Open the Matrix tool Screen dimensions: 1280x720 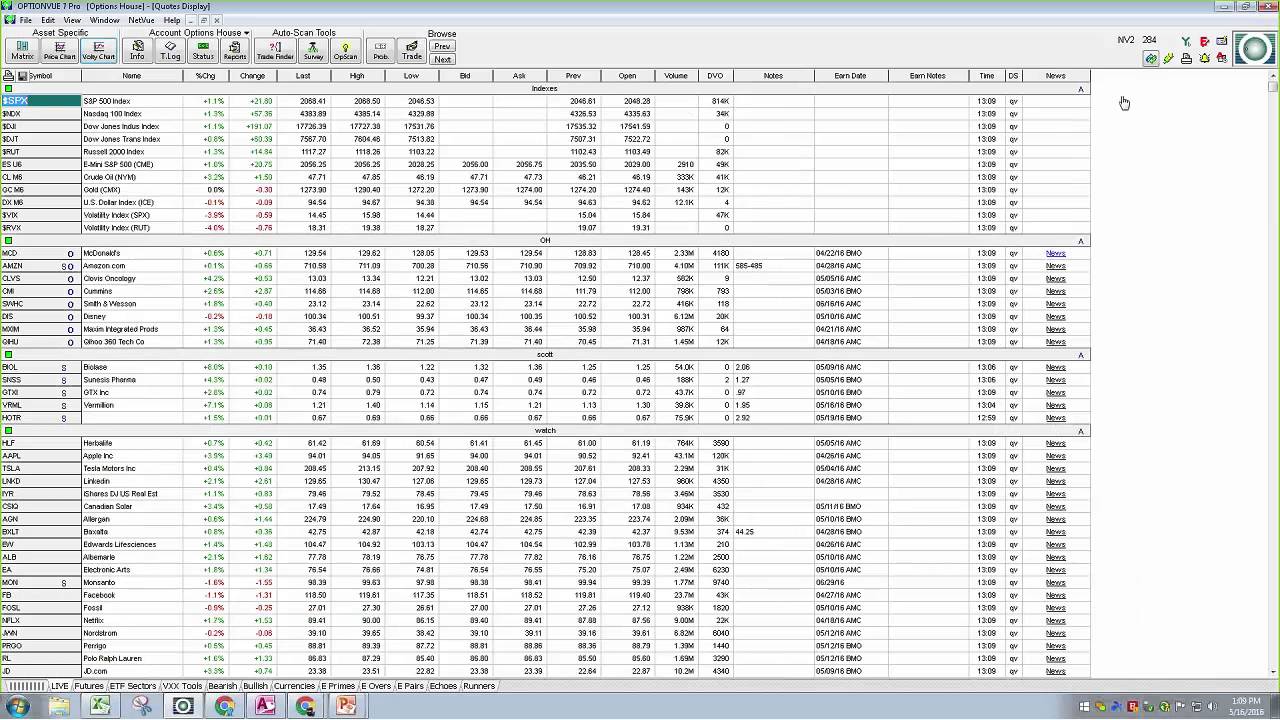click(22, 50)
